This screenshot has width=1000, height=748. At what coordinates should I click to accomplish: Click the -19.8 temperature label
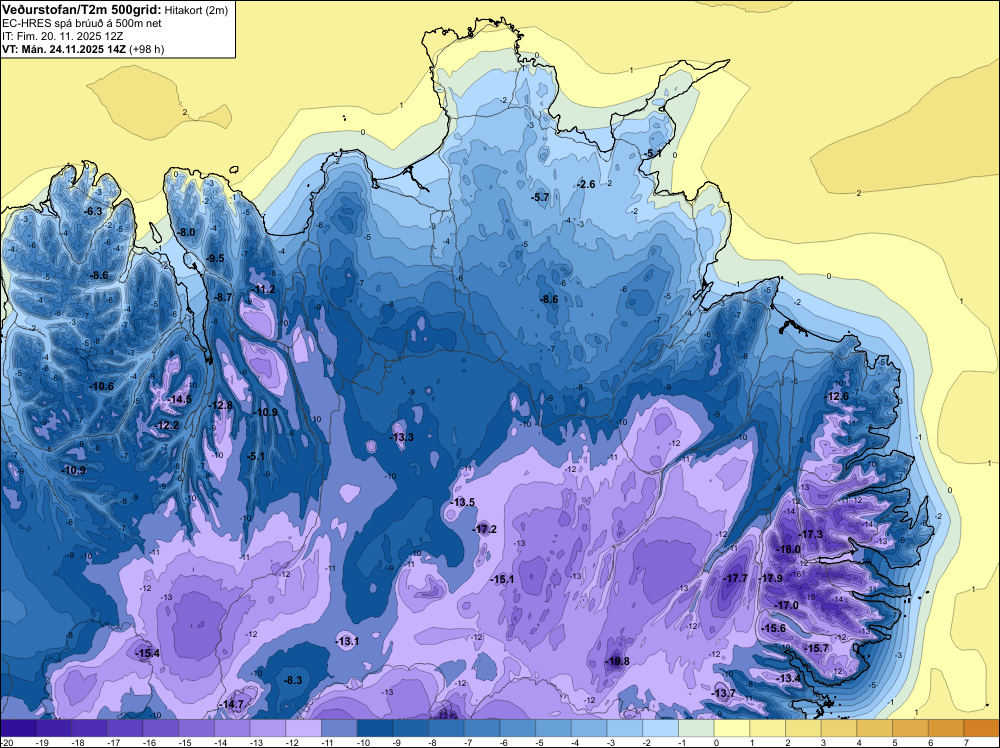click(618, 661)
